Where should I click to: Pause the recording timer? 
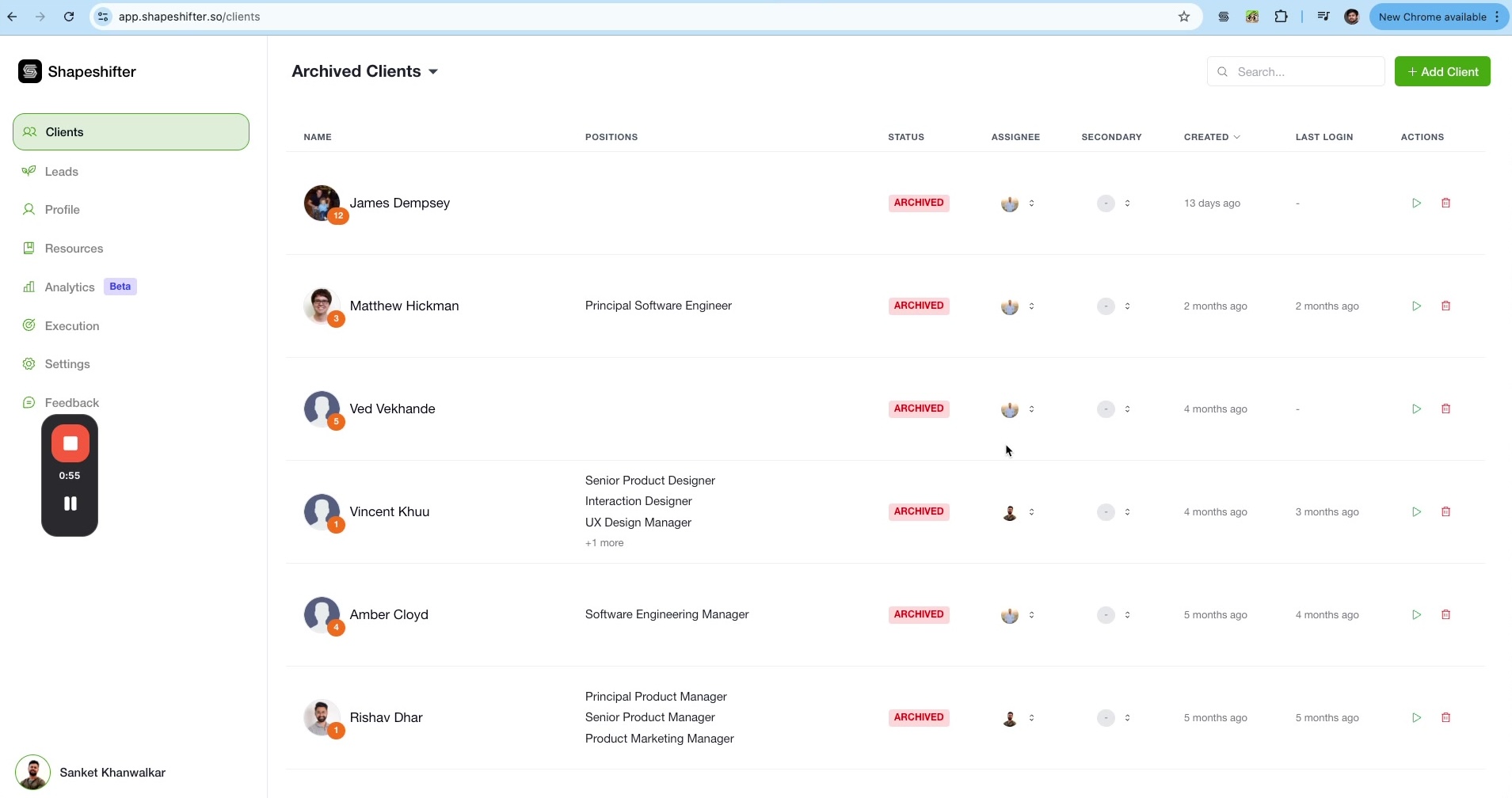click(70, 503)
